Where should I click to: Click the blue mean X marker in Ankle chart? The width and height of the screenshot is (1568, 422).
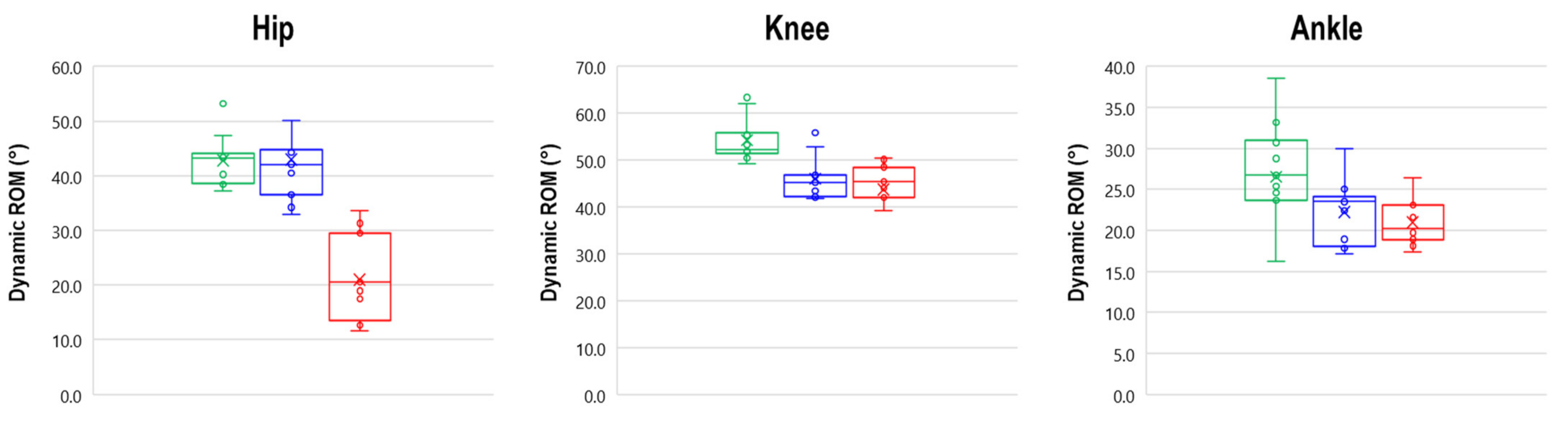(x=1344, y=212)
